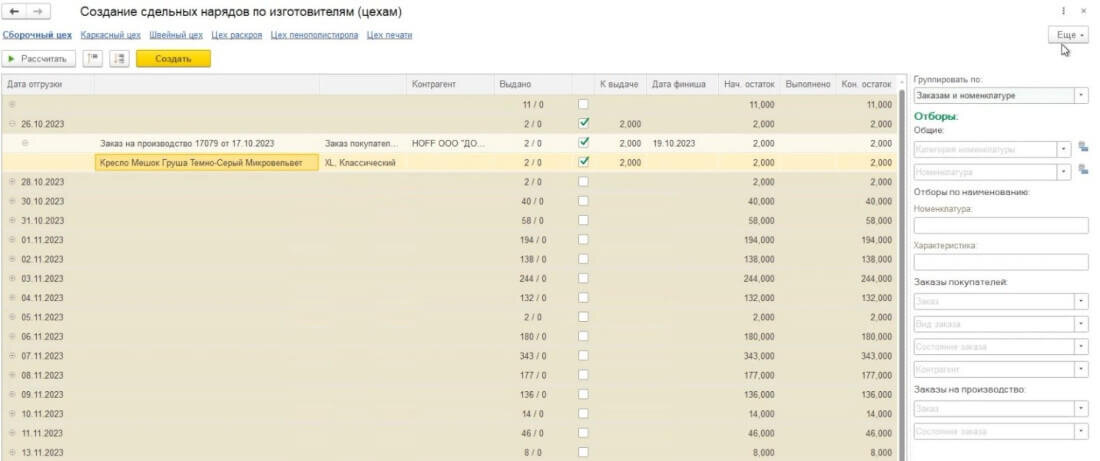This screenshot has width=1100, height=461.
Task: Click the yellow Создать button
Action: click(x=173, y=59)
